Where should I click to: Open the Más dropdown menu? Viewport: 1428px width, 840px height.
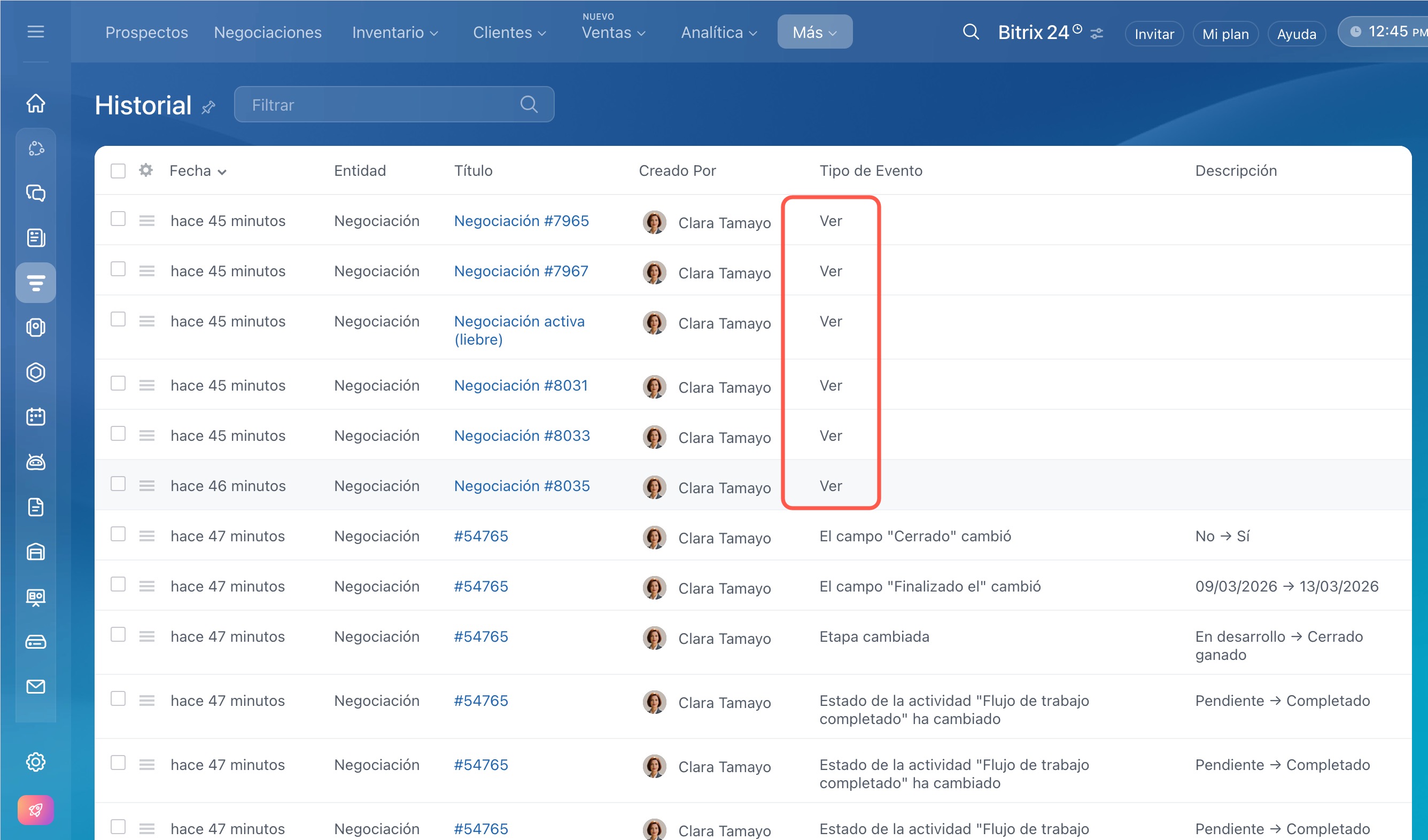tap(814, 32)
